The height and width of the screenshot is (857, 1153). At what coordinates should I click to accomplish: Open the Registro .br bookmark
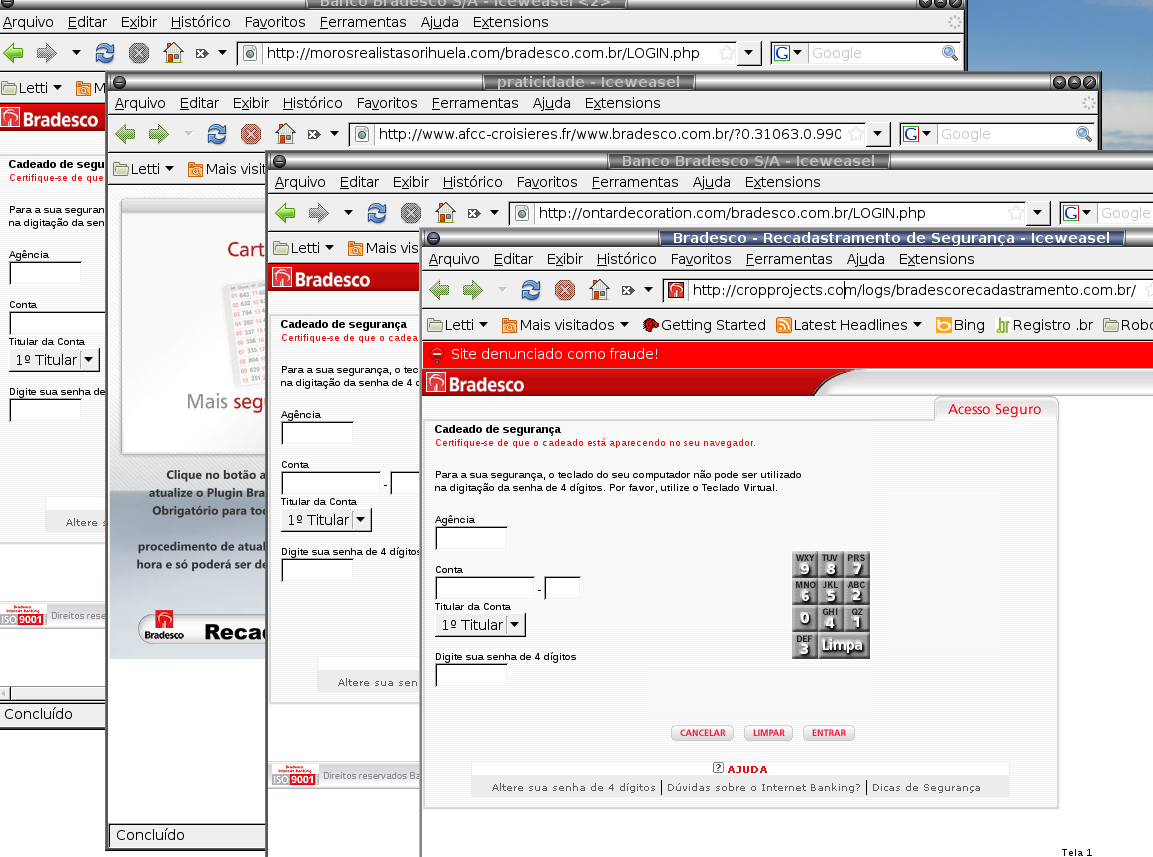pos(1044,325)
